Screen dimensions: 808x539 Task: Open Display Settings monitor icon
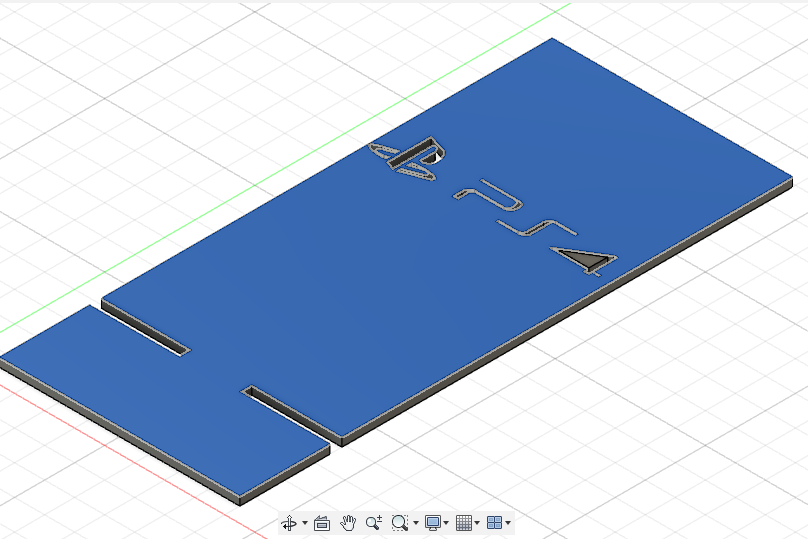click(433, 523)
